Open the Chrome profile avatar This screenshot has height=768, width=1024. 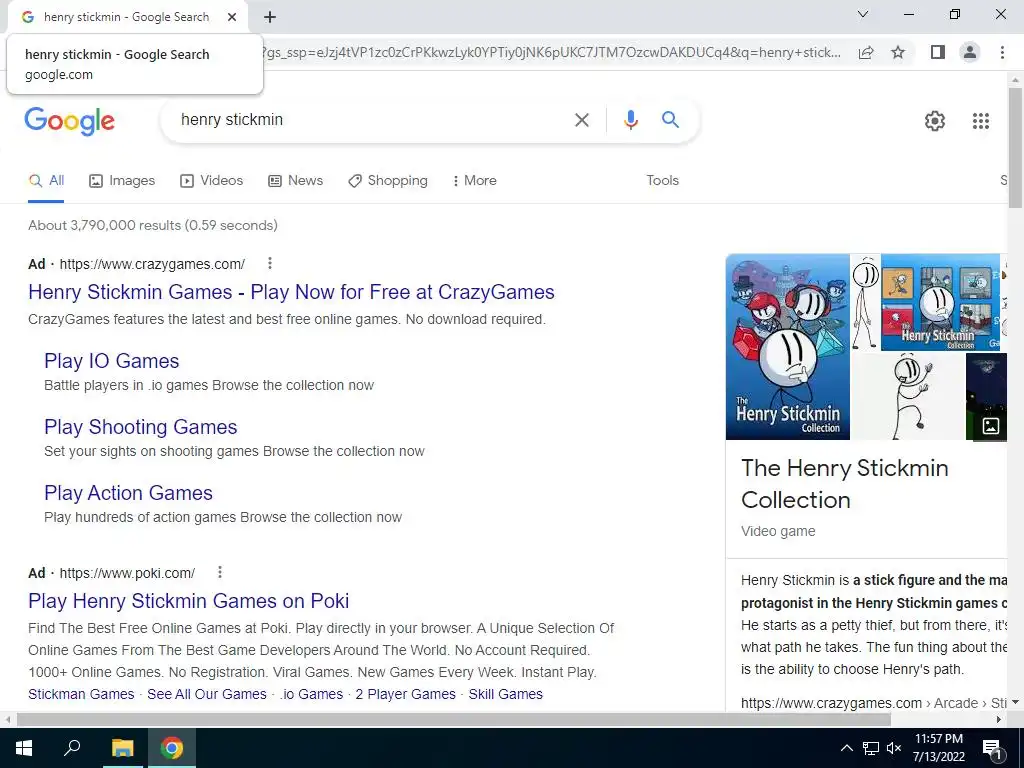[x=970, y=52]
